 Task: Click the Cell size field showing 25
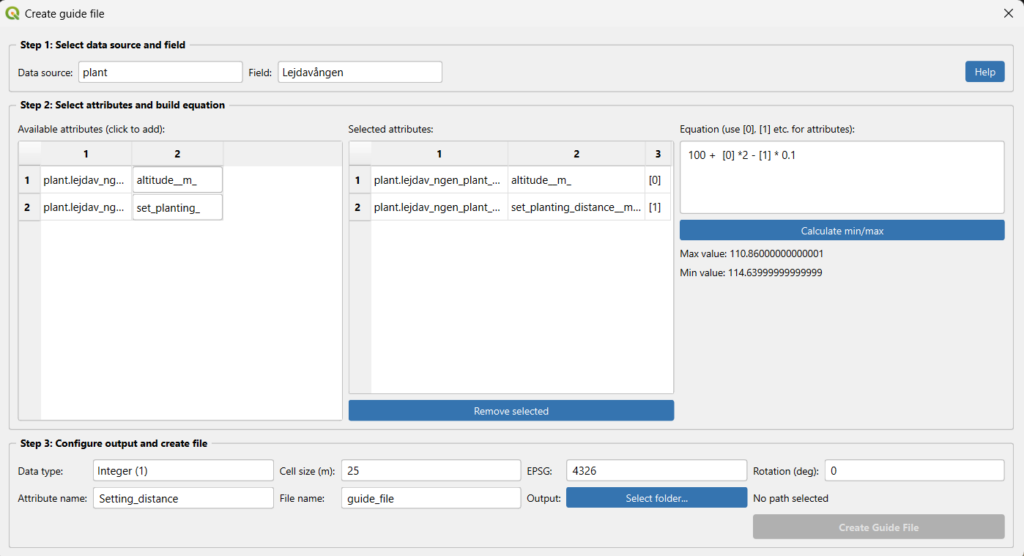click(430, 470)
